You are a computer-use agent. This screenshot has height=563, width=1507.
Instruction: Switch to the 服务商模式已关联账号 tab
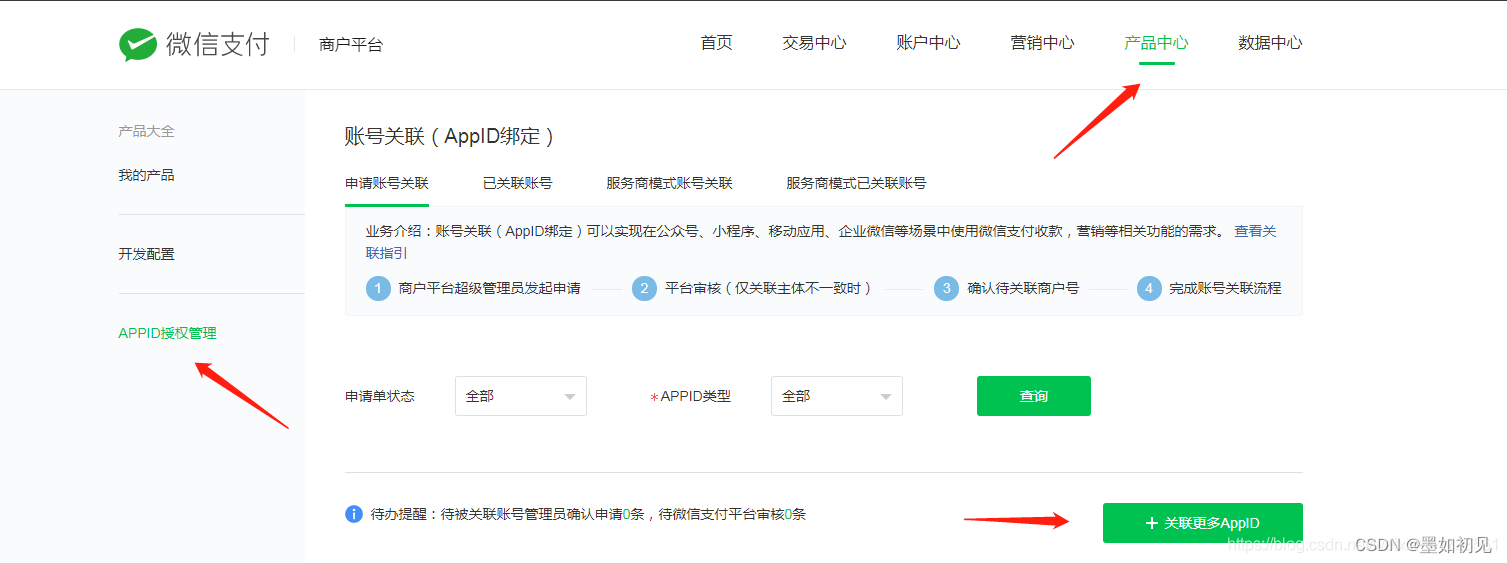(856, 183)
